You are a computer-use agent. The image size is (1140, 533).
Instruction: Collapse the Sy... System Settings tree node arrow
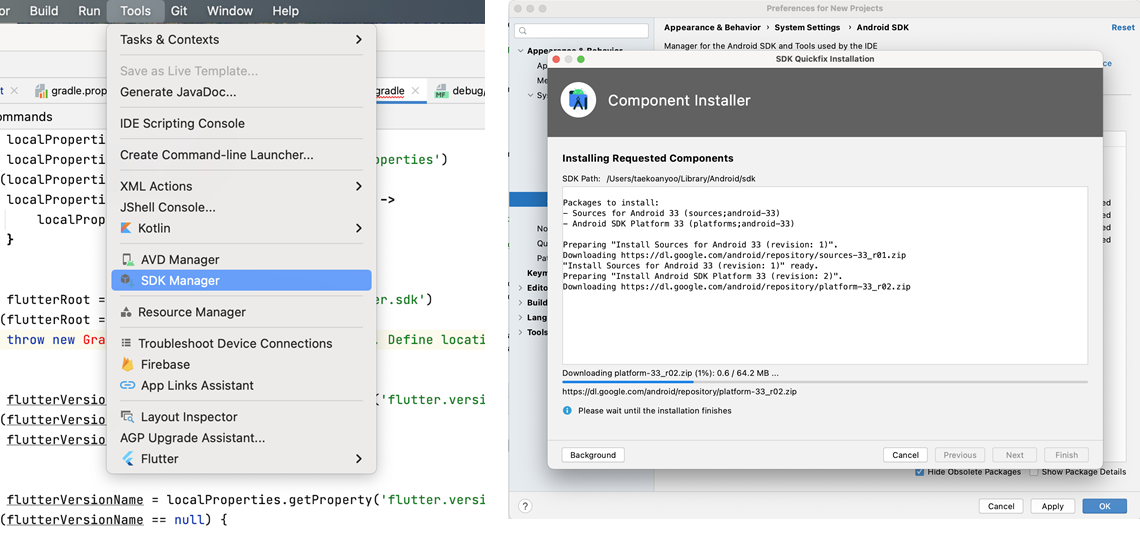coord(531,95)
